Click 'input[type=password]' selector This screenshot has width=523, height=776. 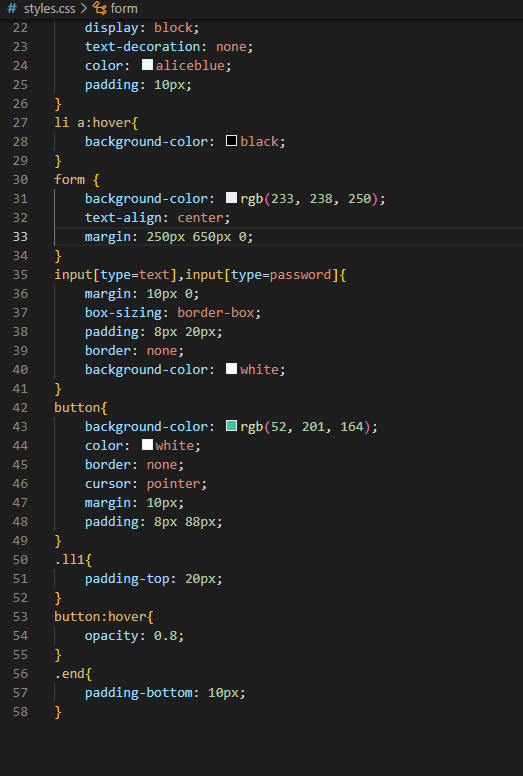(x=262, y=275)
